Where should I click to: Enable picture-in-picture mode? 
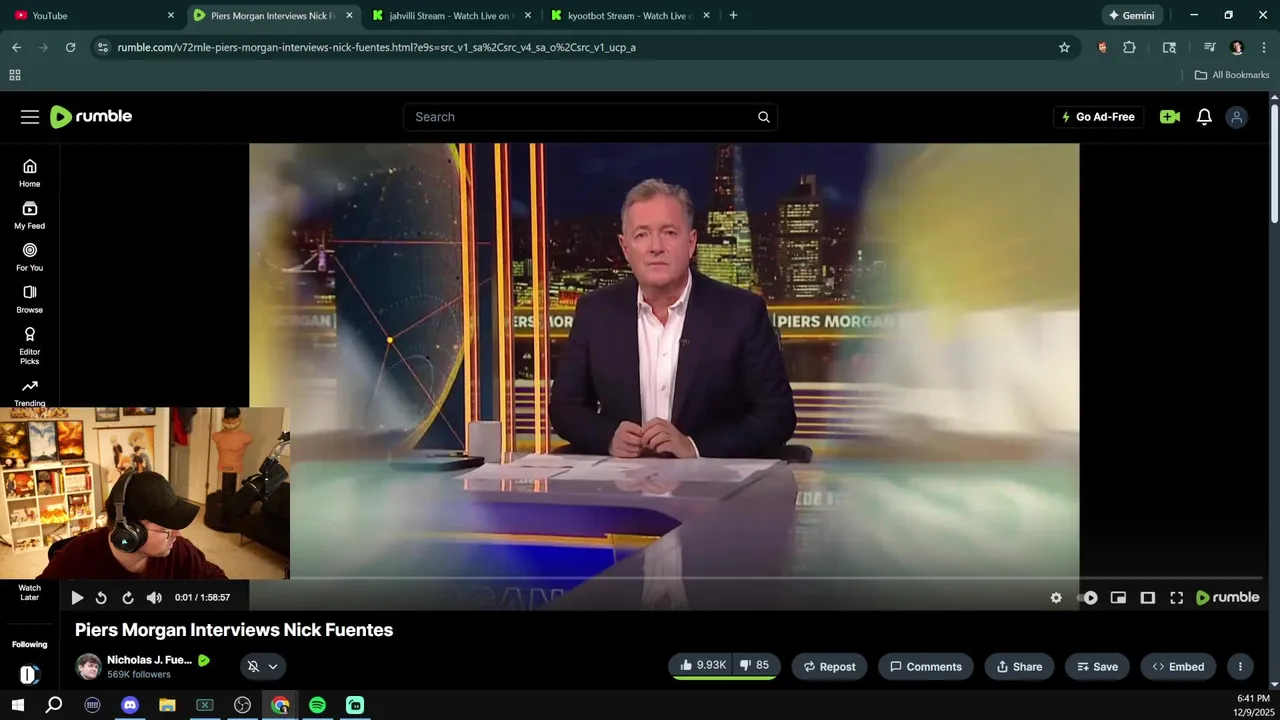tap(1118, 598)
